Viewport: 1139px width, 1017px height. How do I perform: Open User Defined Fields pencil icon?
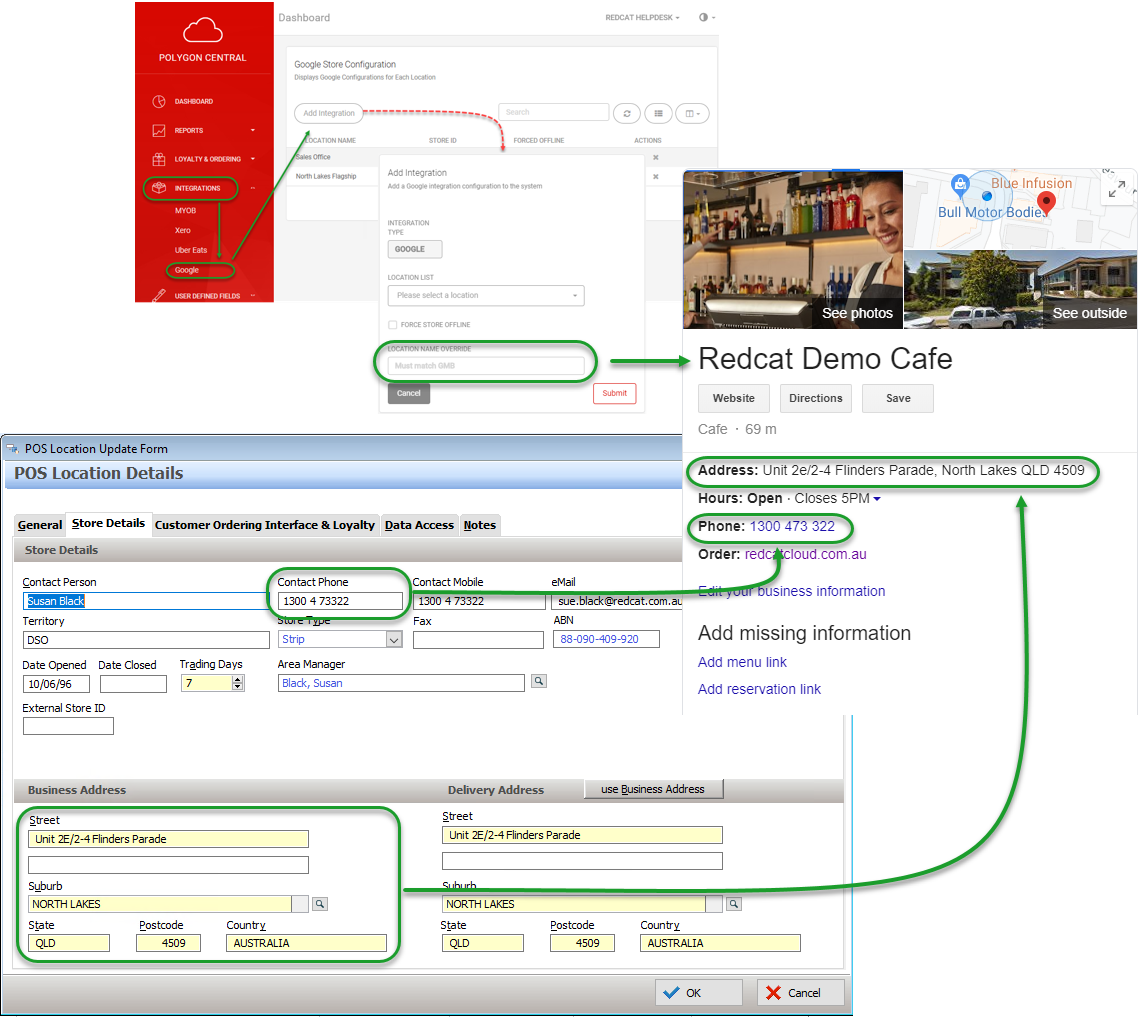(x=159, y=295)
